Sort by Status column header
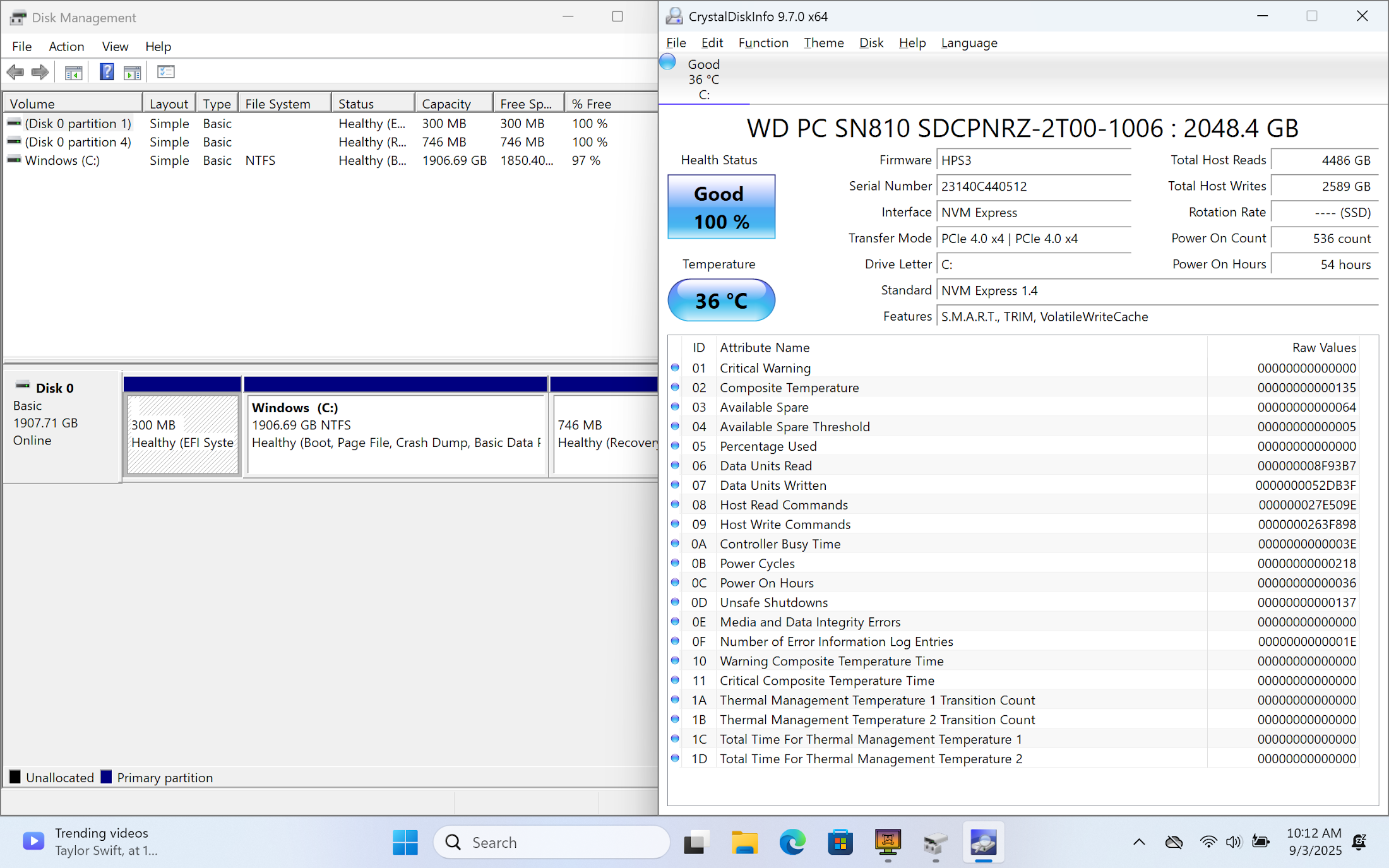The width and height of the screenshot is (1389, 868). point(373,103)
